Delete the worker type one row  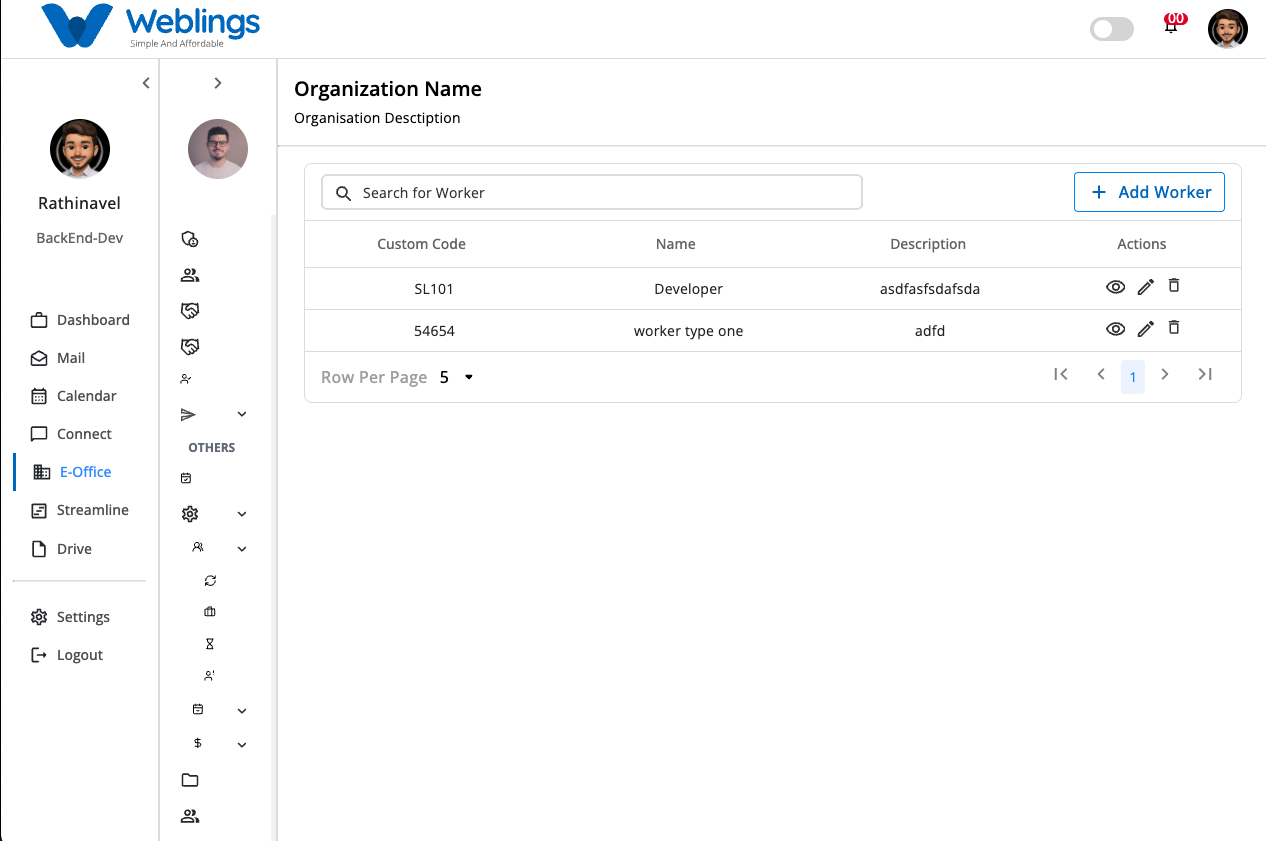(1174, 327)
